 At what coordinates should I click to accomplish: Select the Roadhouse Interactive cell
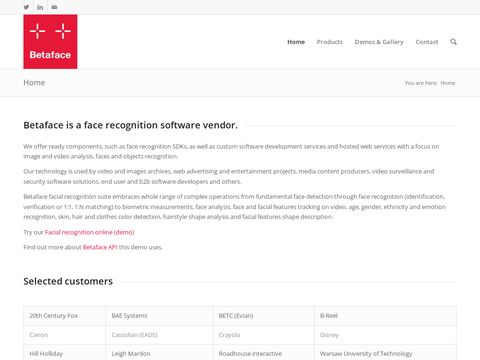tap(264, 353)
